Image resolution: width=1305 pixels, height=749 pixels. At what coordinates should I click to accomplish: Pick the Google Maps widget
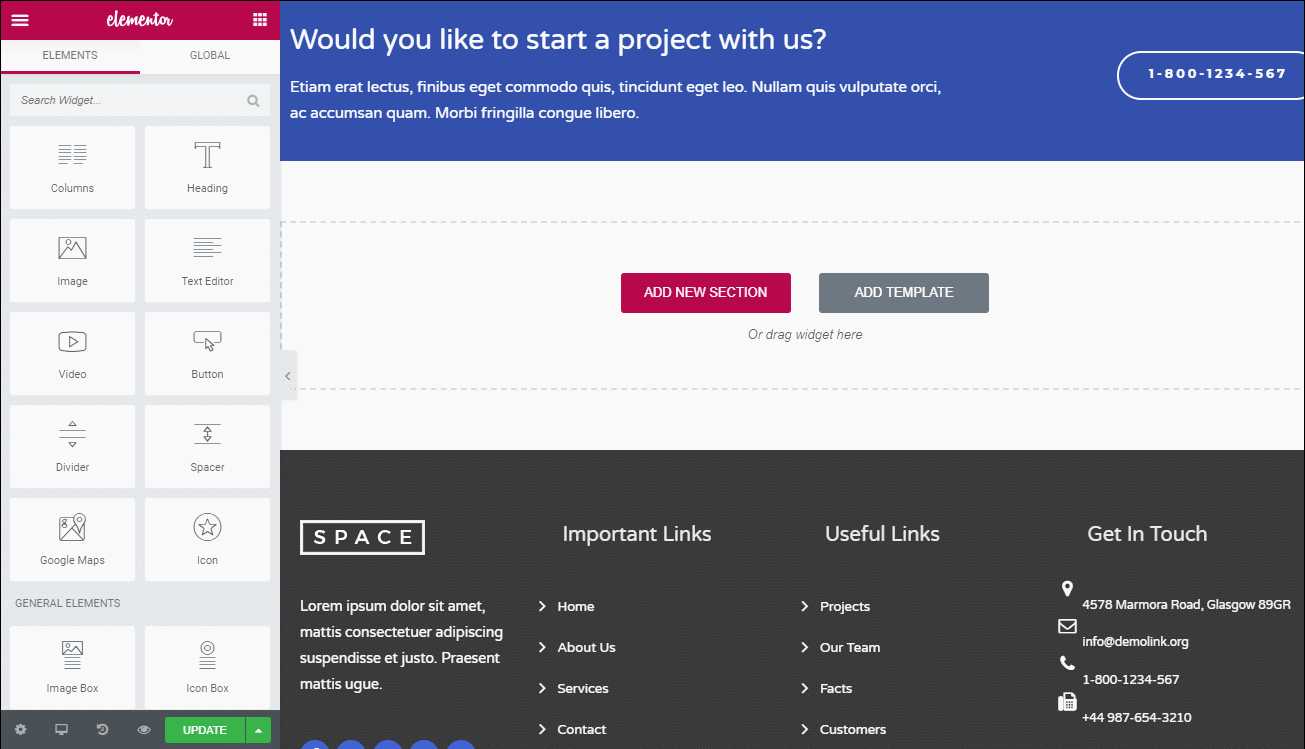point(72,539)
